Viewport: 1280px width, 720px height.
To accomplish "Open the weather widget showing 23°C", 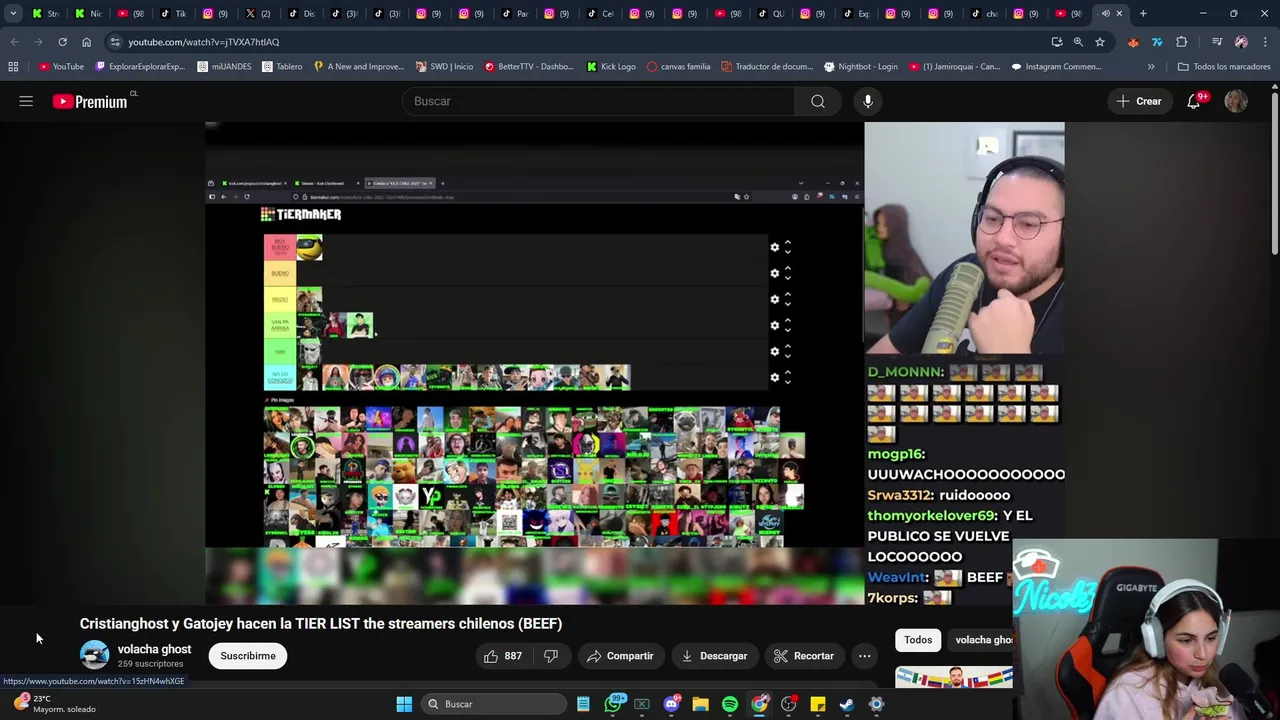I will tap(55, 704).
